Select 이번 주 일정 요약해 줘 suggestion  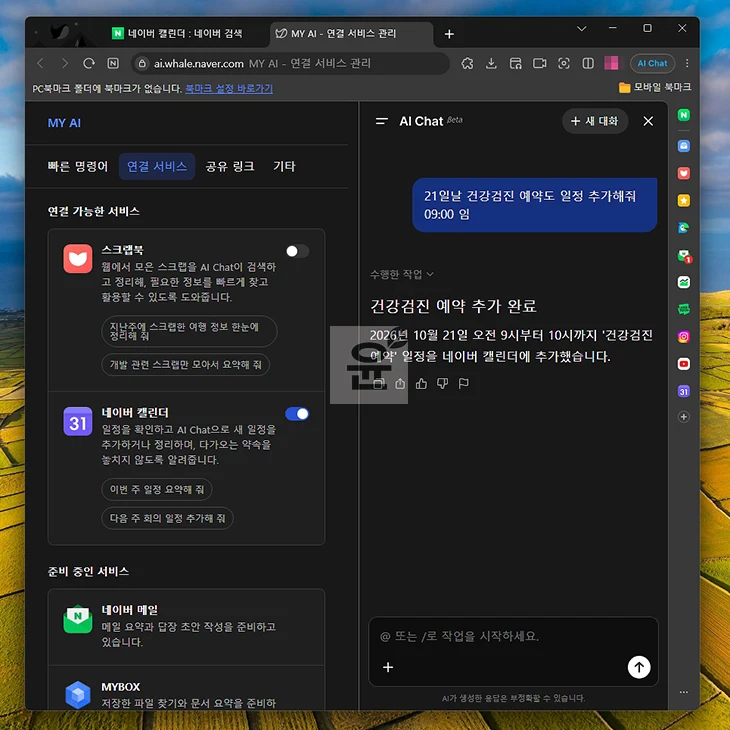pos(156,489)
